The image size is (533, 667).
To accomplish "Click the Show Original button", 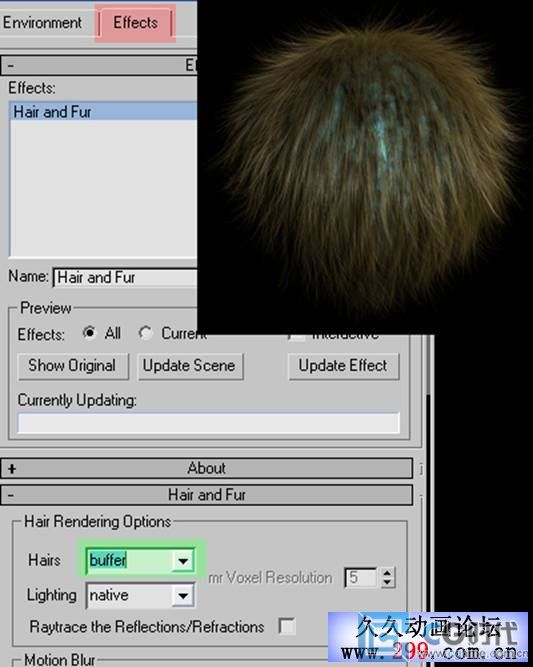I will pos(73,366).
